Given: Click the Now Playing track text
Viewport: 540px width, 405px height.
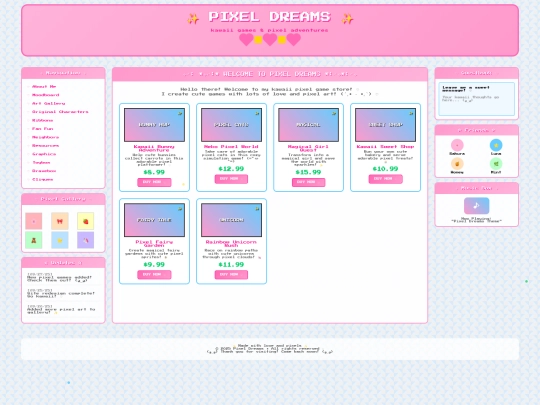Looking at the screenshot, I should (476, 220).
